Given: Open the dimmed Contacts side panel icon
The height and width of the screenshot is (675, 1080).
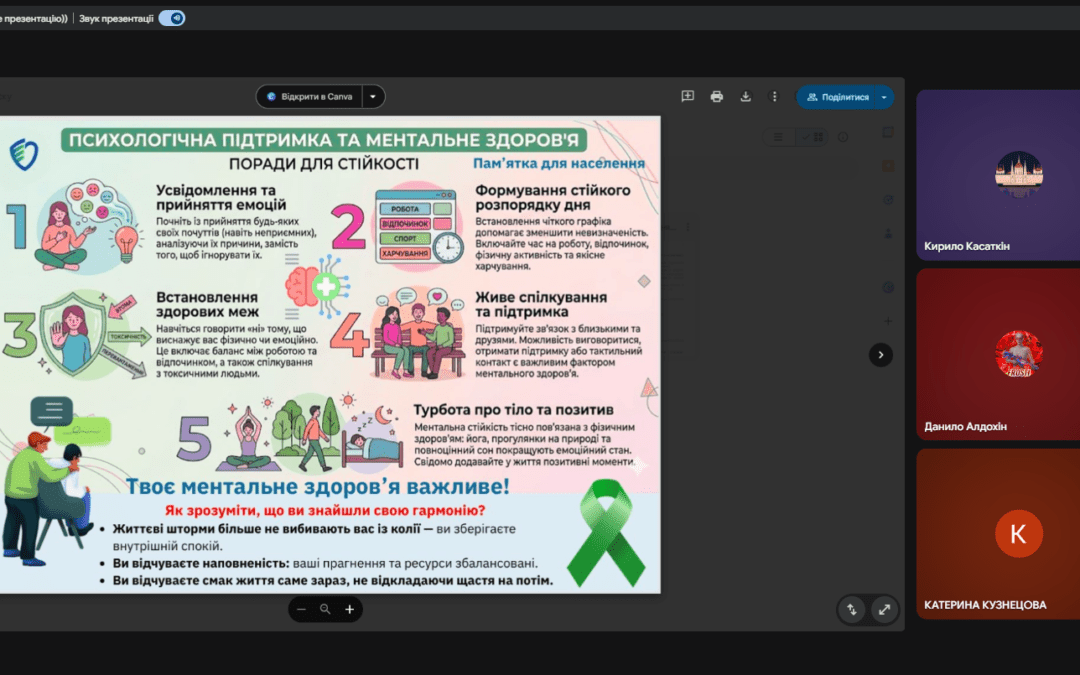Looking at the screenshot, I should tap(888, 233).
